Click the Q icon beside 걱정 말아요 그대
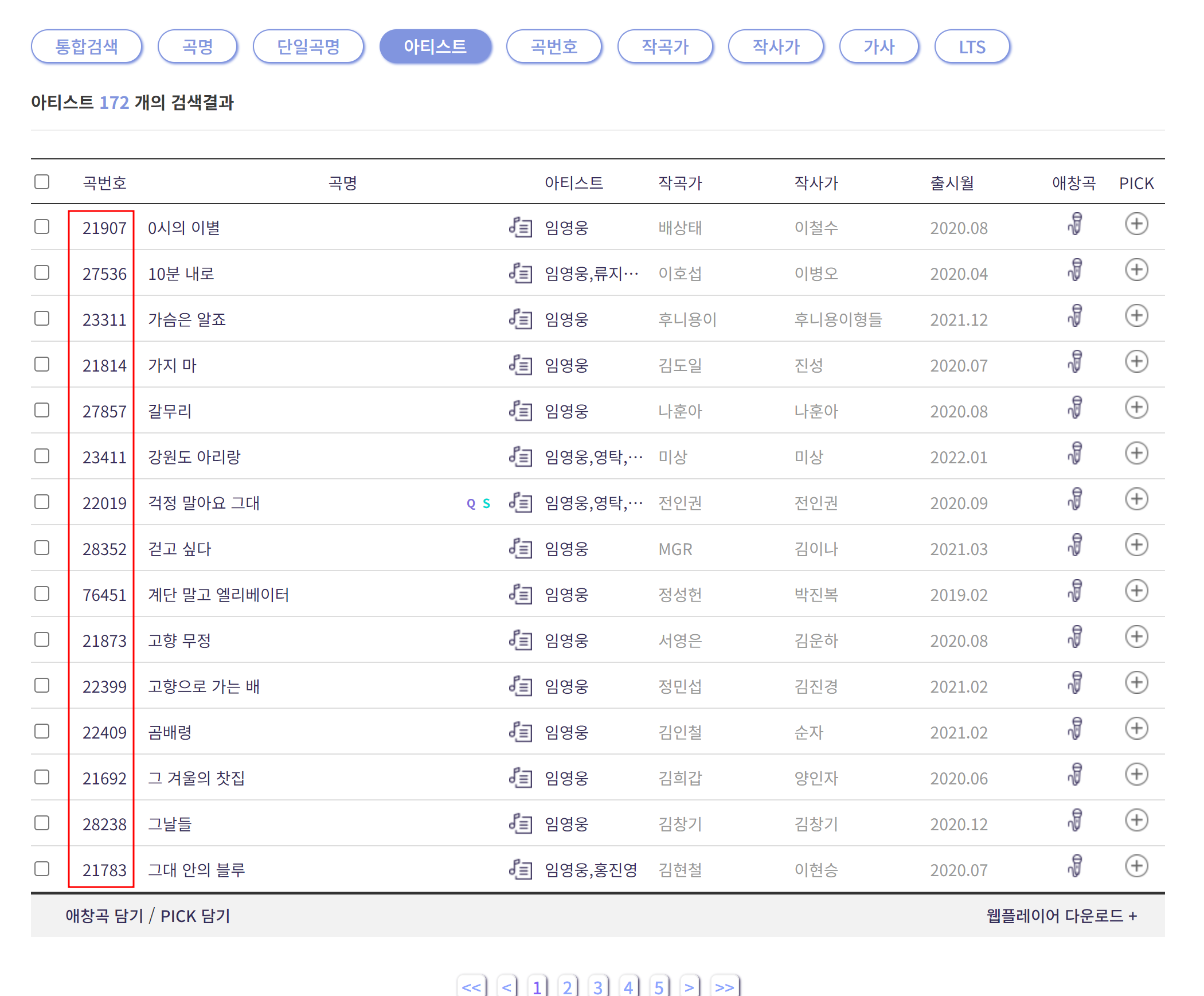The image size is (1204, 996). pyautogui.click(x=470, y=503)
